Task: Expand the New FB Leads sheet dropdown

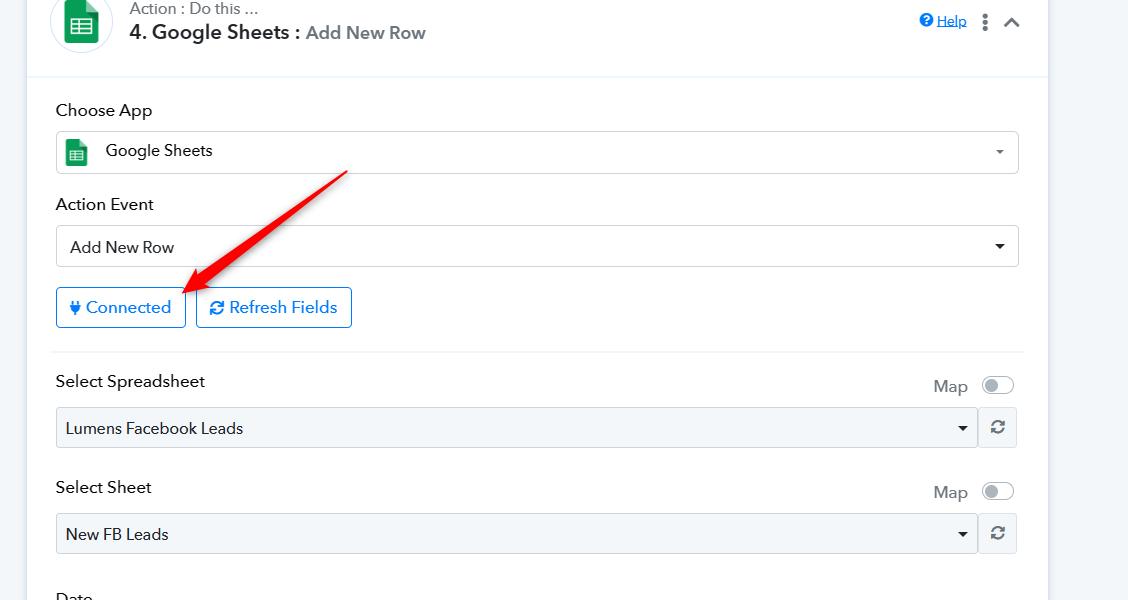Action: (x=517, y=533)
